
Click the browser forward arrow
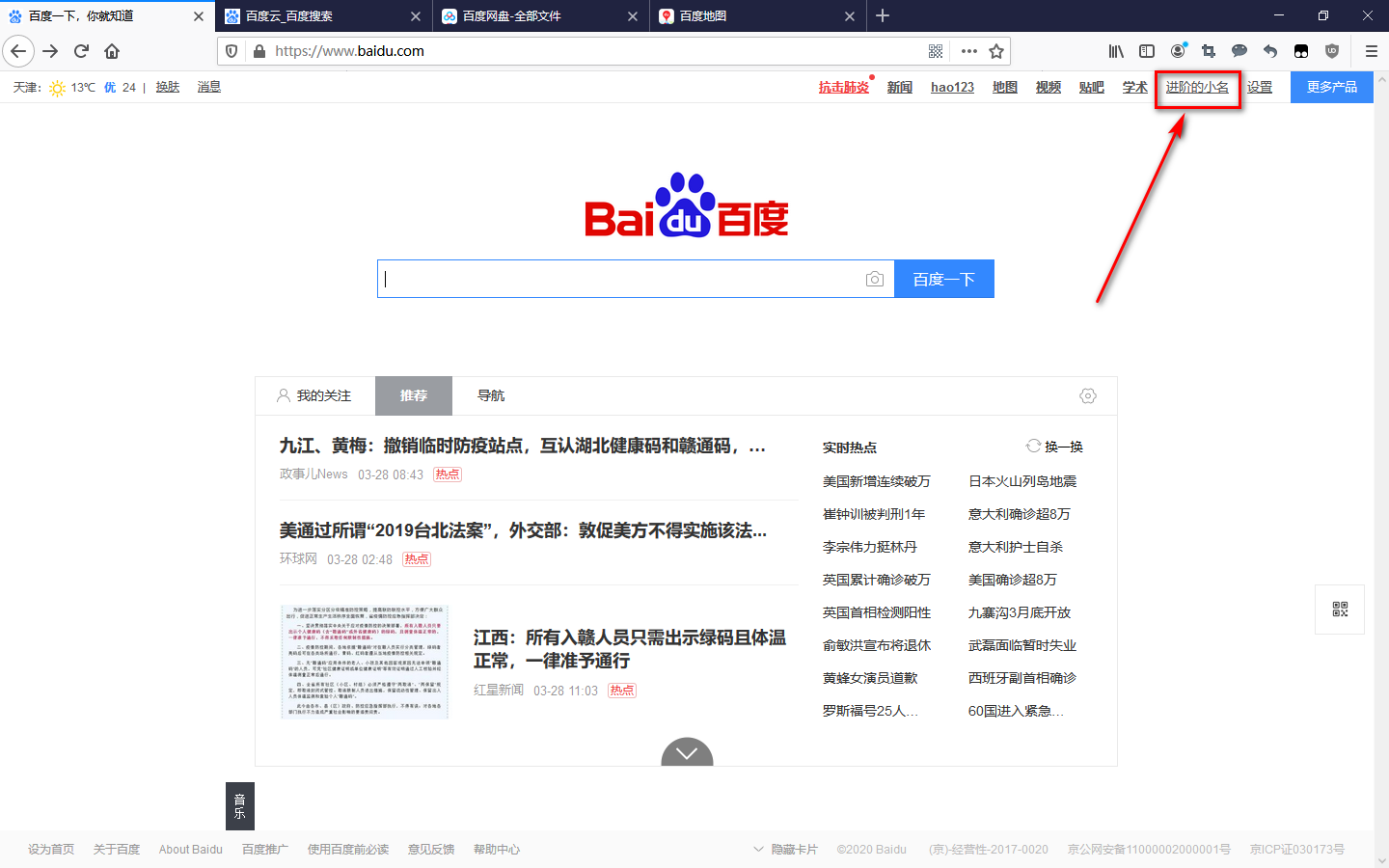[51, 51]
